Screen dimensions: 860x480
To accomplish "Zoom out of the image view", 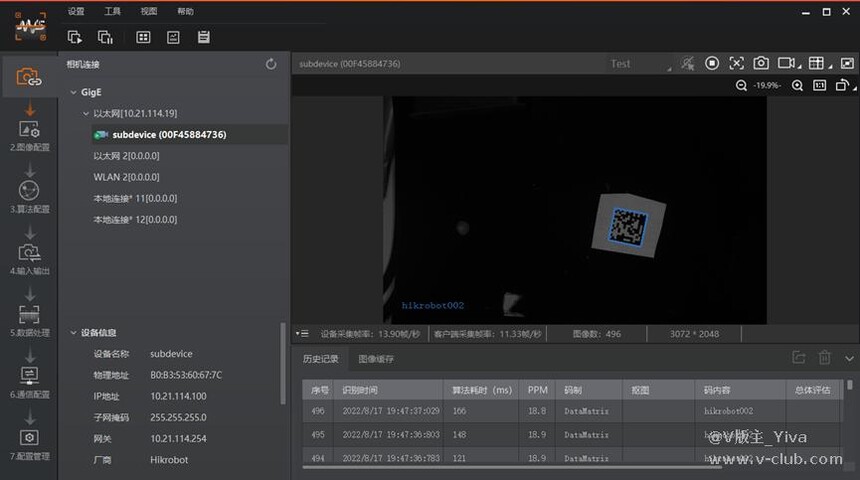I will [741, 86].
